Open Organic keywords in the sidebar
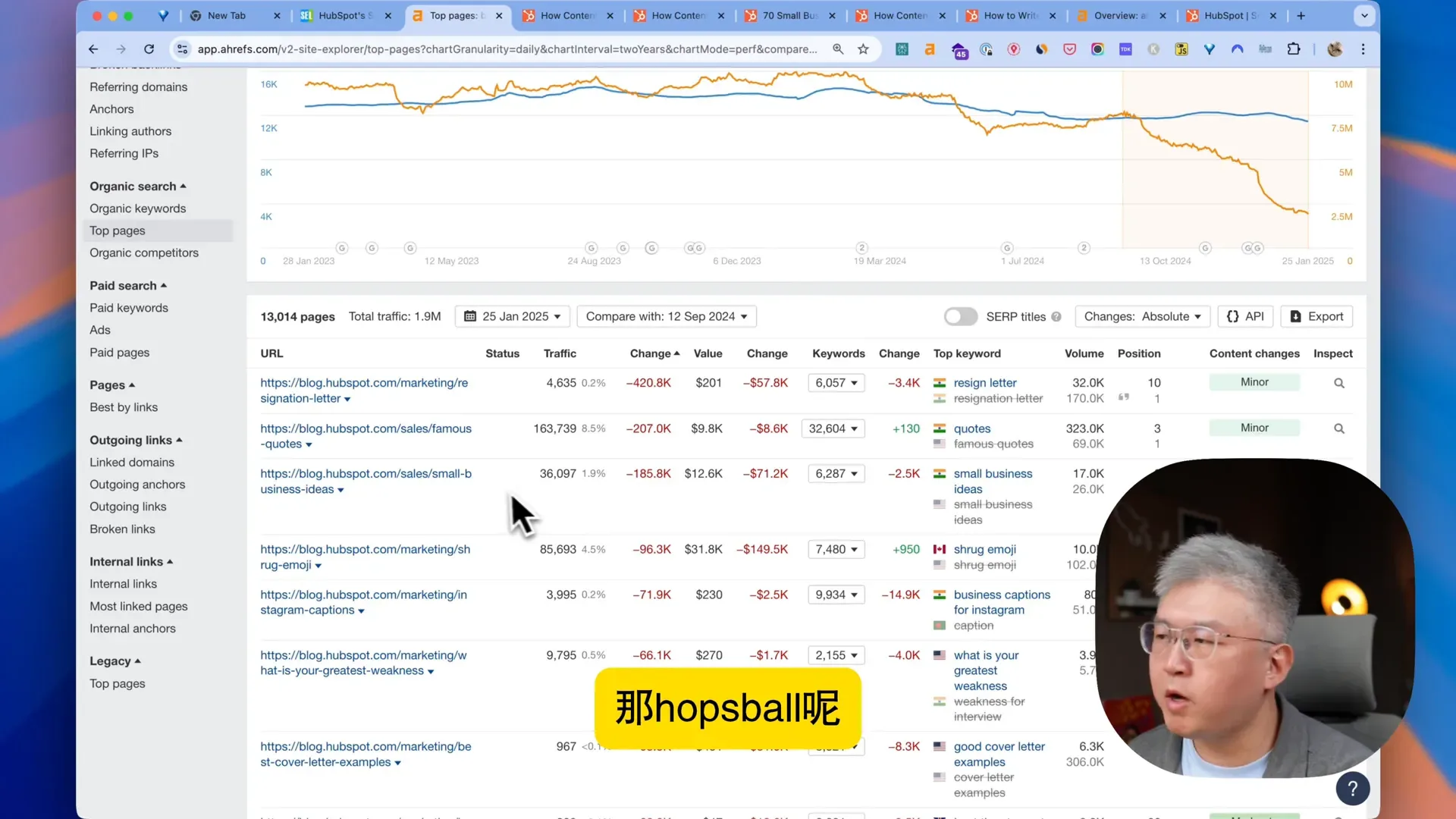The height and width of the screenshot is (819, 1456). [x=137, y=209]
